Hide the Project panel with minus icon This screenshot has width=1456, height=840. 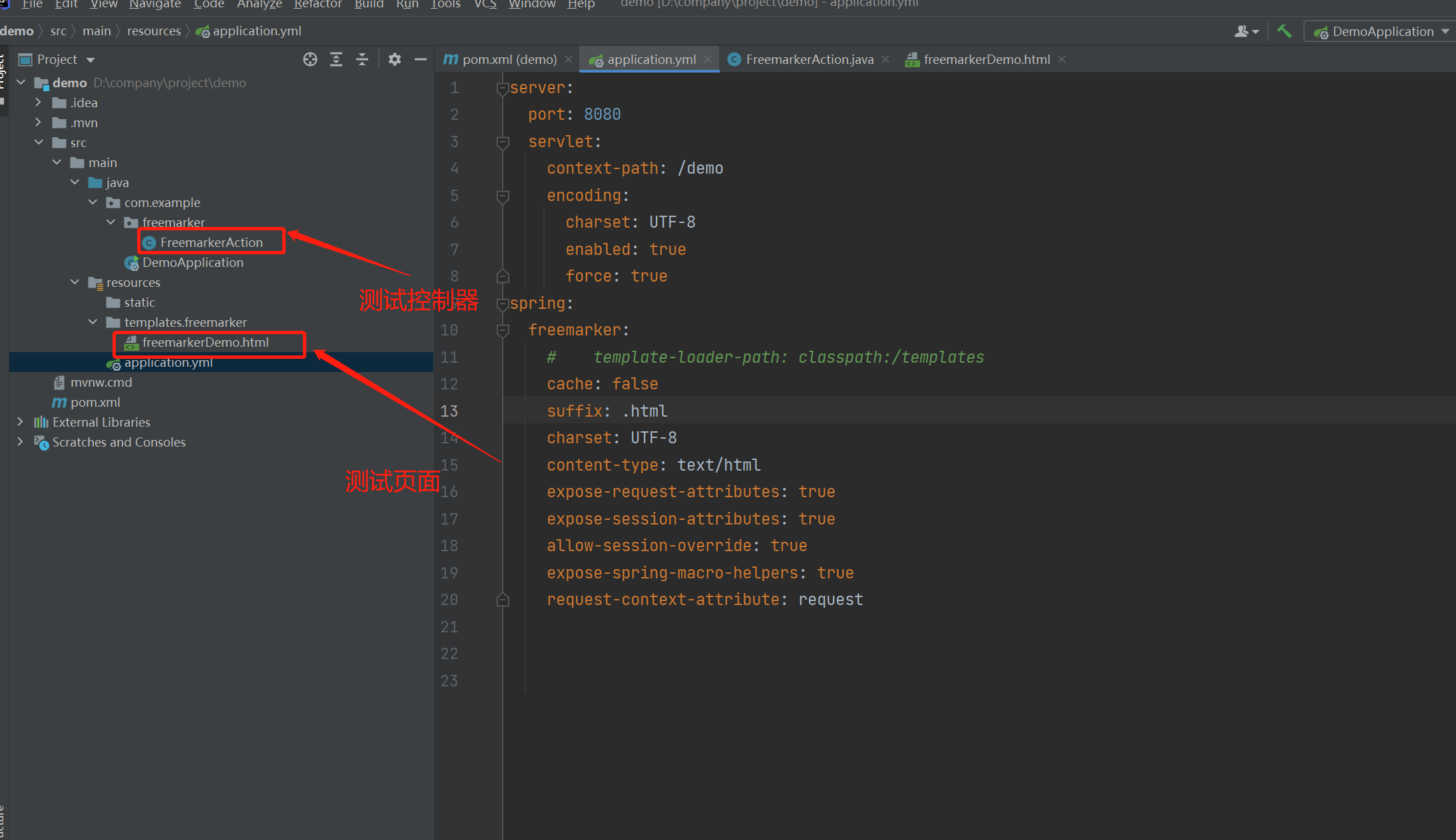point(421,59)
